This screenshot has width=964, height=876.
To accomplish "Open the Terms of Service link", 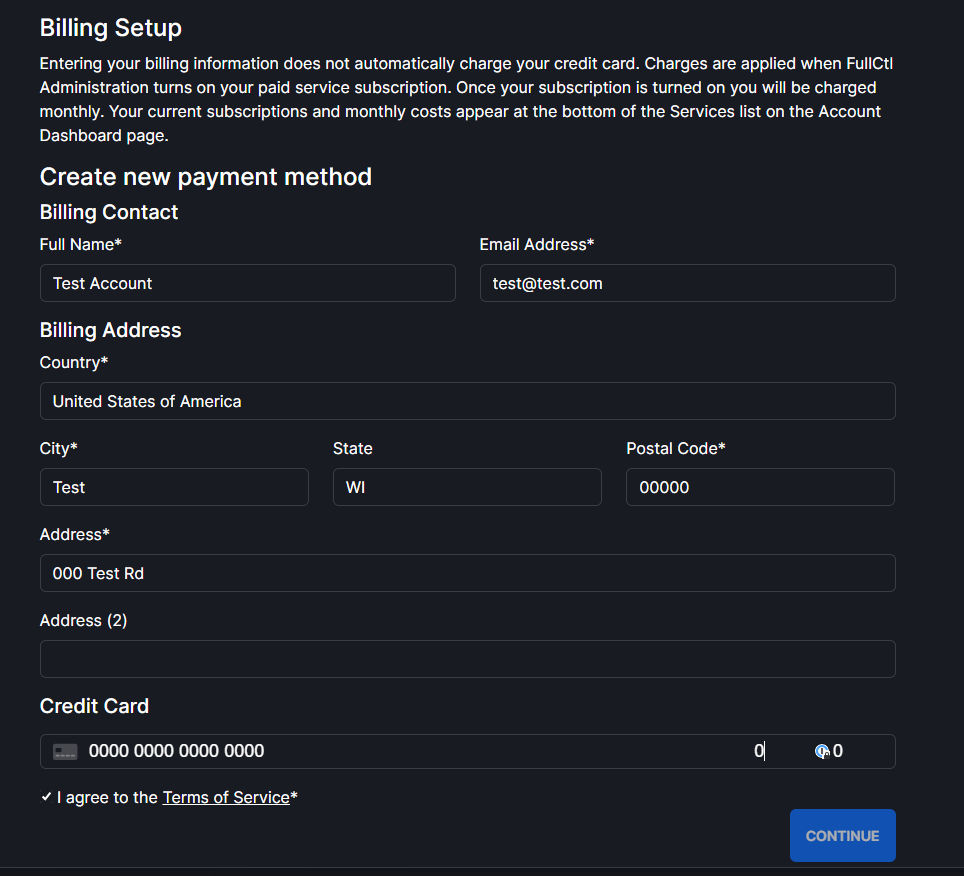I will [x=225, y=797].
